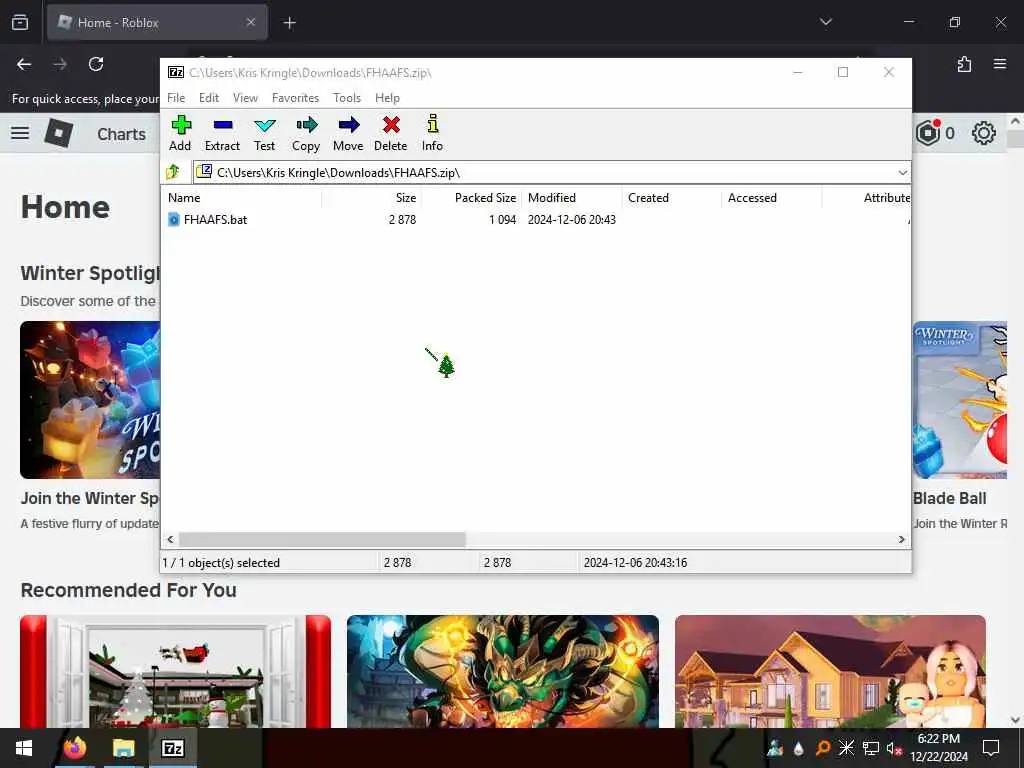Screen dimensions: 1024x768
Task: Click the left scroll arrow in 7-Zip
Action: (170, 539)
